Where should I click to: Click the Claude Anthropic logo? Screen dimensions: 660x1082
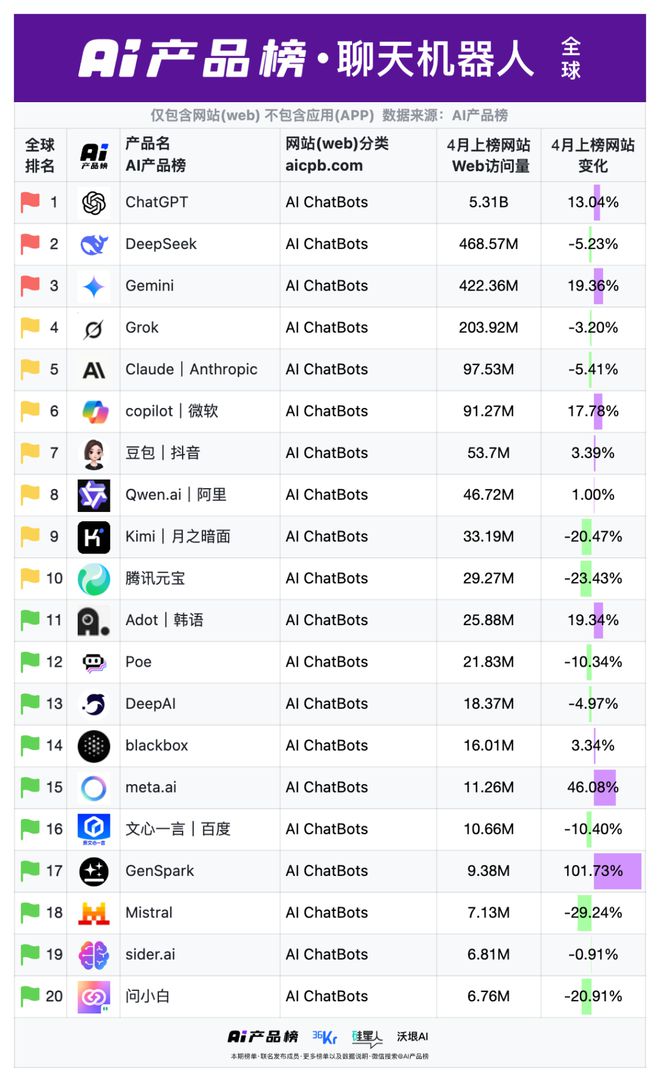(x=93, y=371)
